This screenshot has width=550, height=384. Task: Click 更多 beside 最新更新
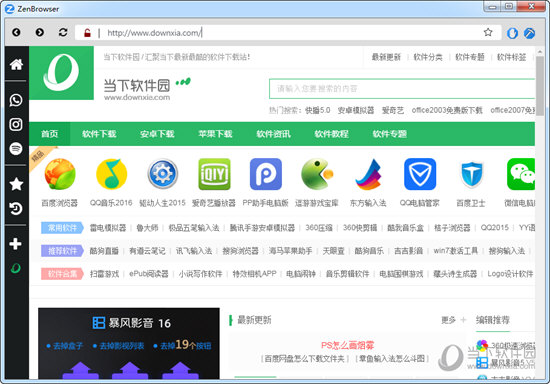pos(448,320)
